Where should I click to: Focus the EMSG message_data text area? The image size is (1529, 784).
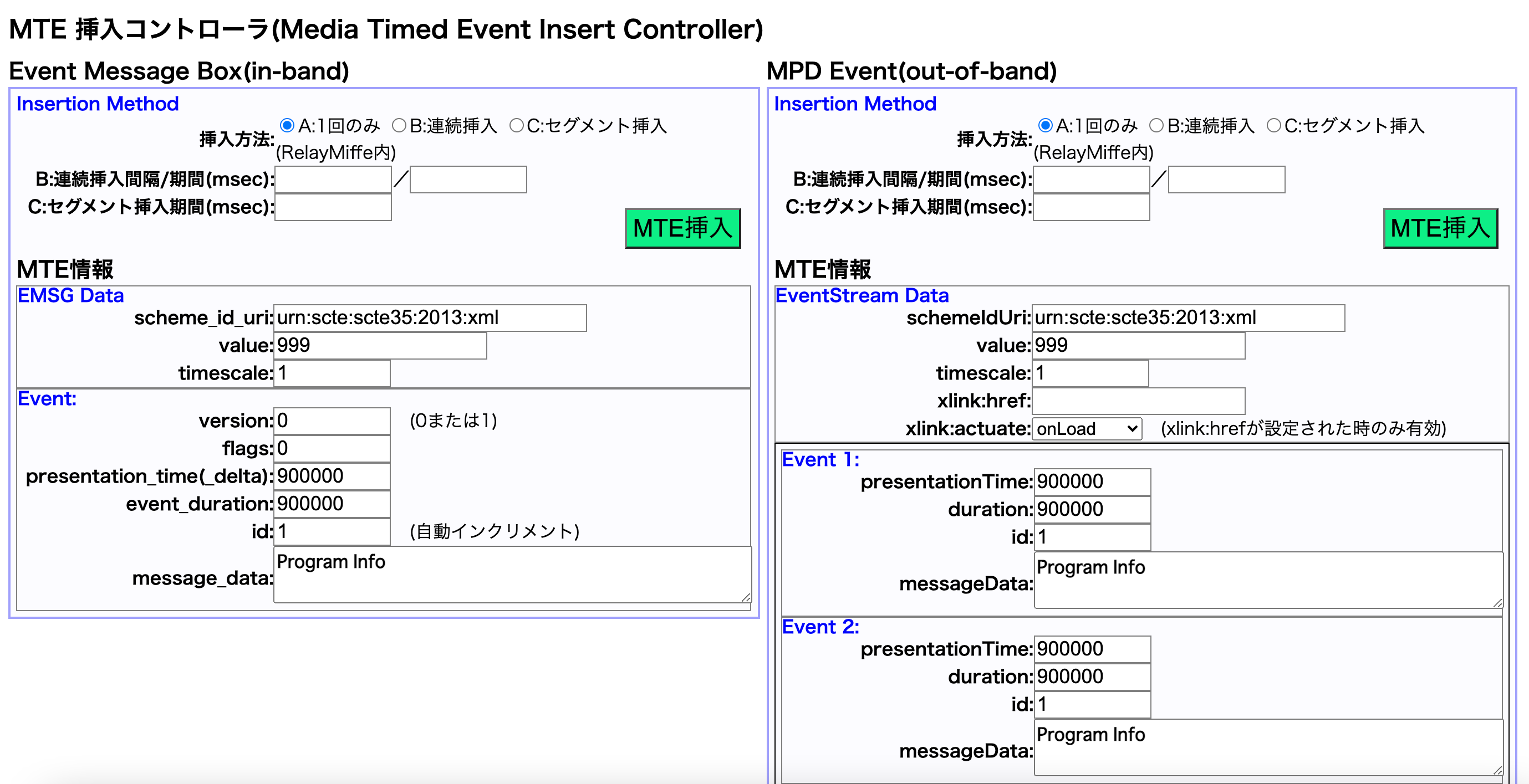(512, 575)
